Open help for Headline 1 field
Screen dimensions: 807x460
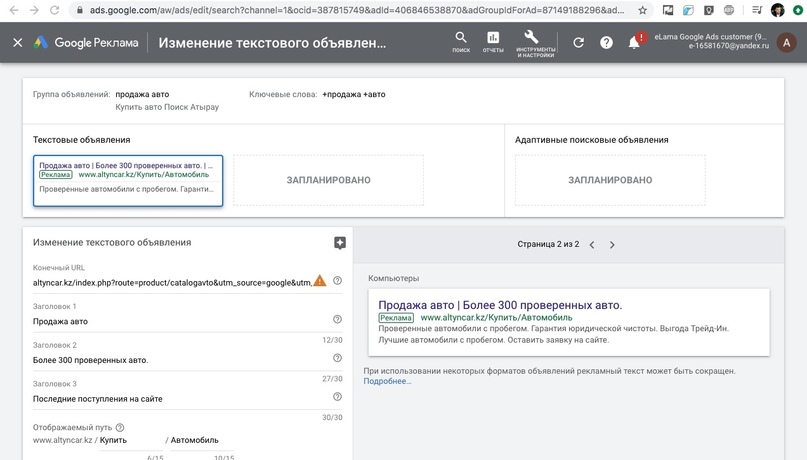tap(337, 319)
